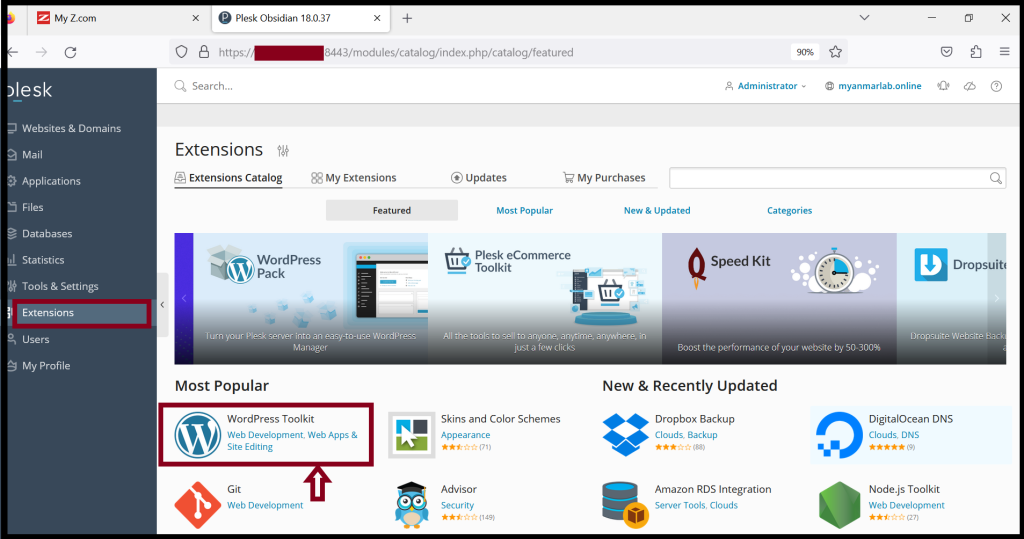Click the DigitalOcean DNS logo icon
The width and height of the screenshot is (1024, 539).
point(839,435)
